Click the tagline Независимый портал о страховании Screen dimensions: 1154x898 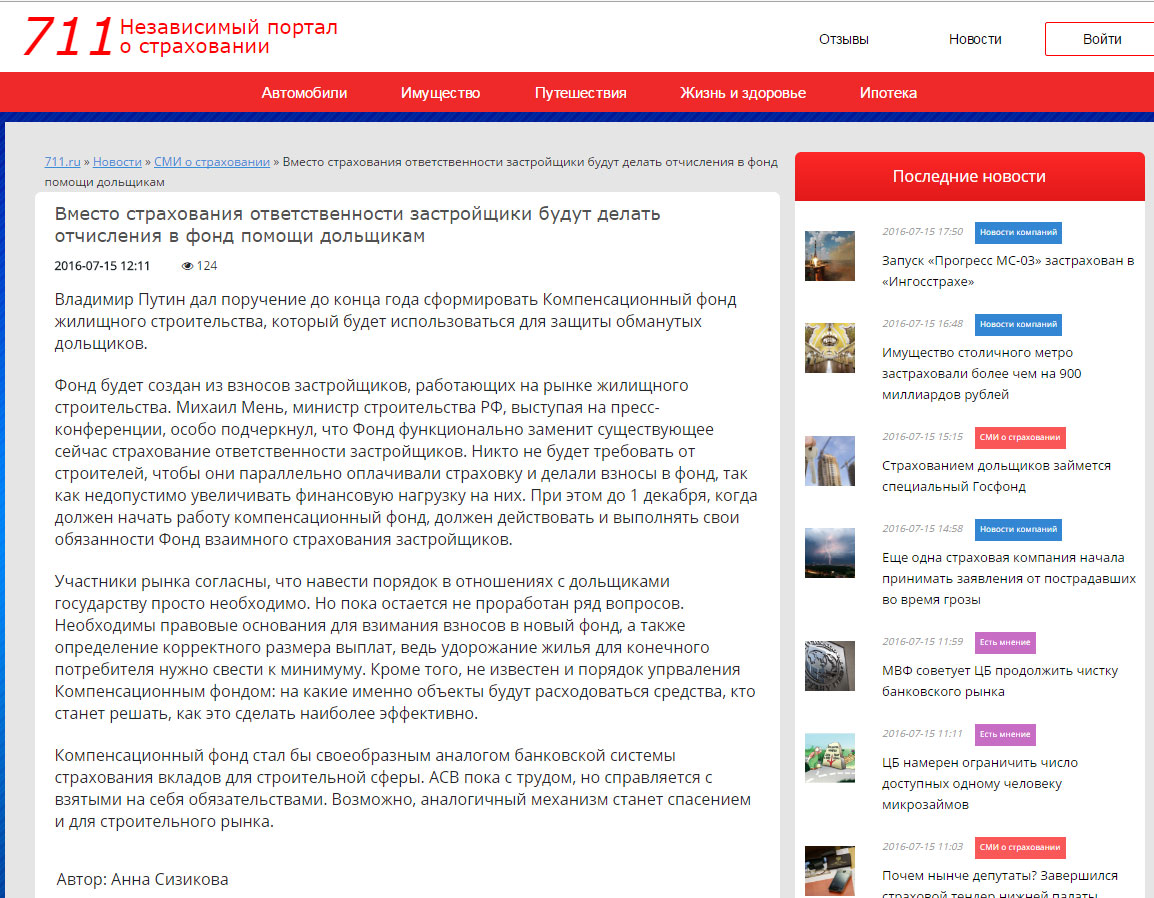[228, 37]
